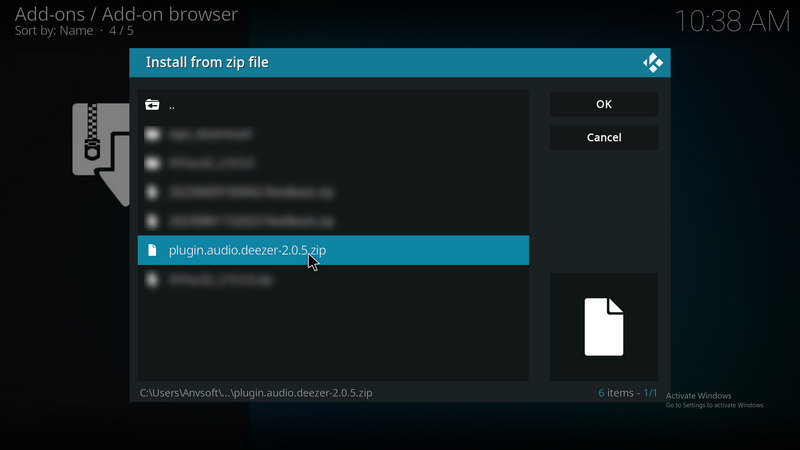Click the parent folder back-arrow icon
The height and width of the screenshot is (450, 800).
(152, 105)
